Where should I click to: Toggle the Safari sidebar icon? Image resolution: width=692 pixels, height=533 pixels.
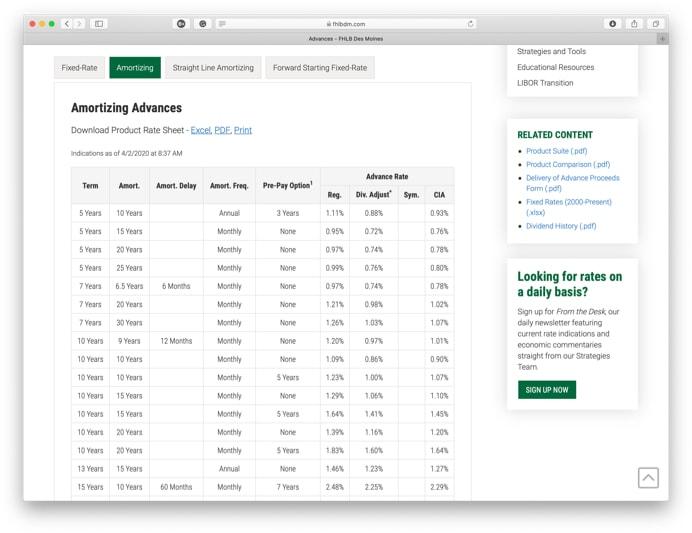(99, 23)
